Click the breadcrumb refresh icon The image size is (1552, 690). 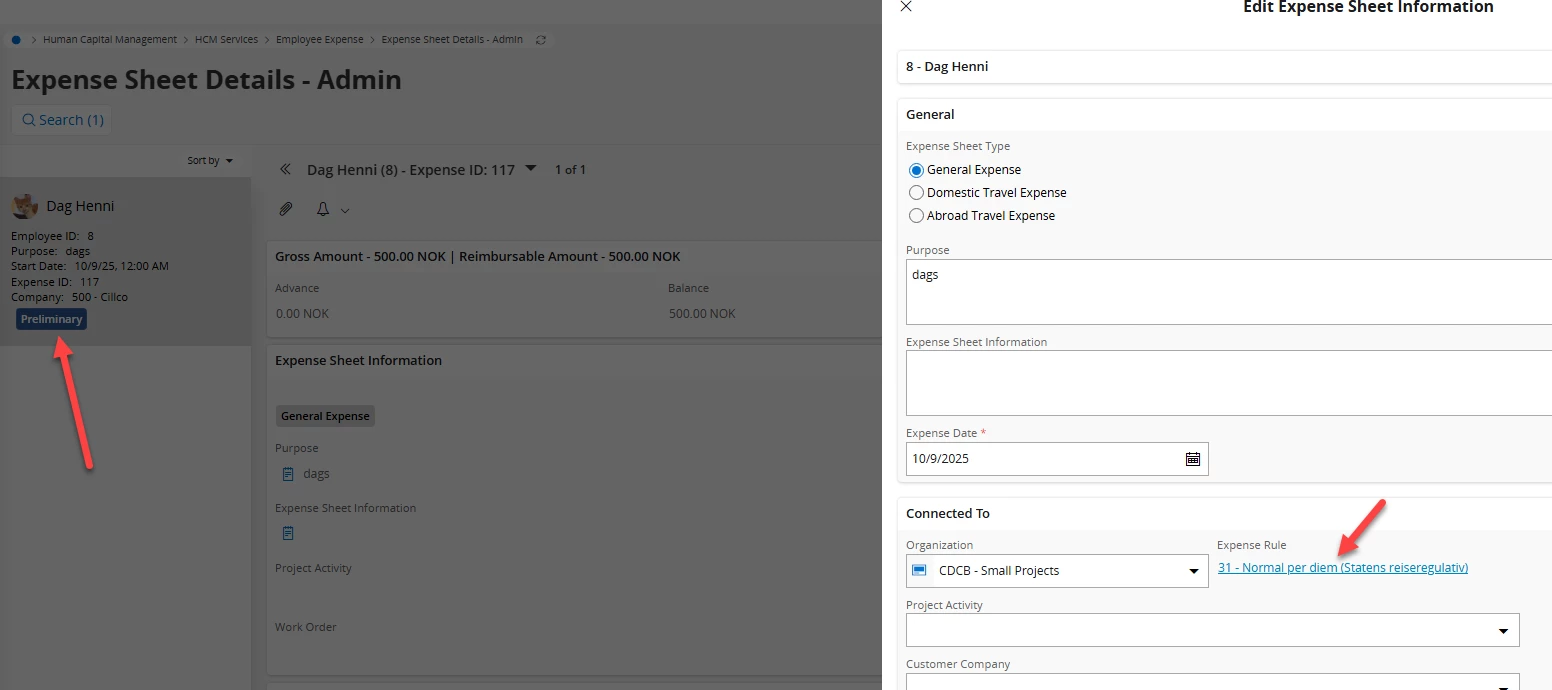click(x=541, y=40)
